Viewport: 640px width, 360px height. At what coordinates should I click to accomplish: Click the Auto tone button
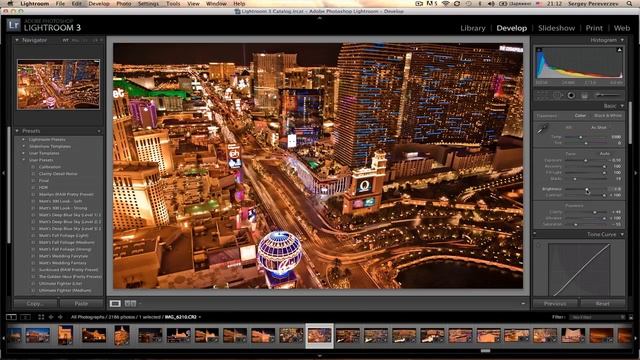tap(604, 153)
